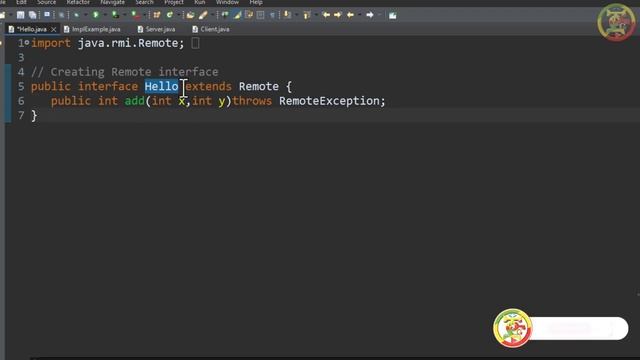Open dropdown arrow beside Debug icon
Screen dimensions: 640x360
(86, 15)
